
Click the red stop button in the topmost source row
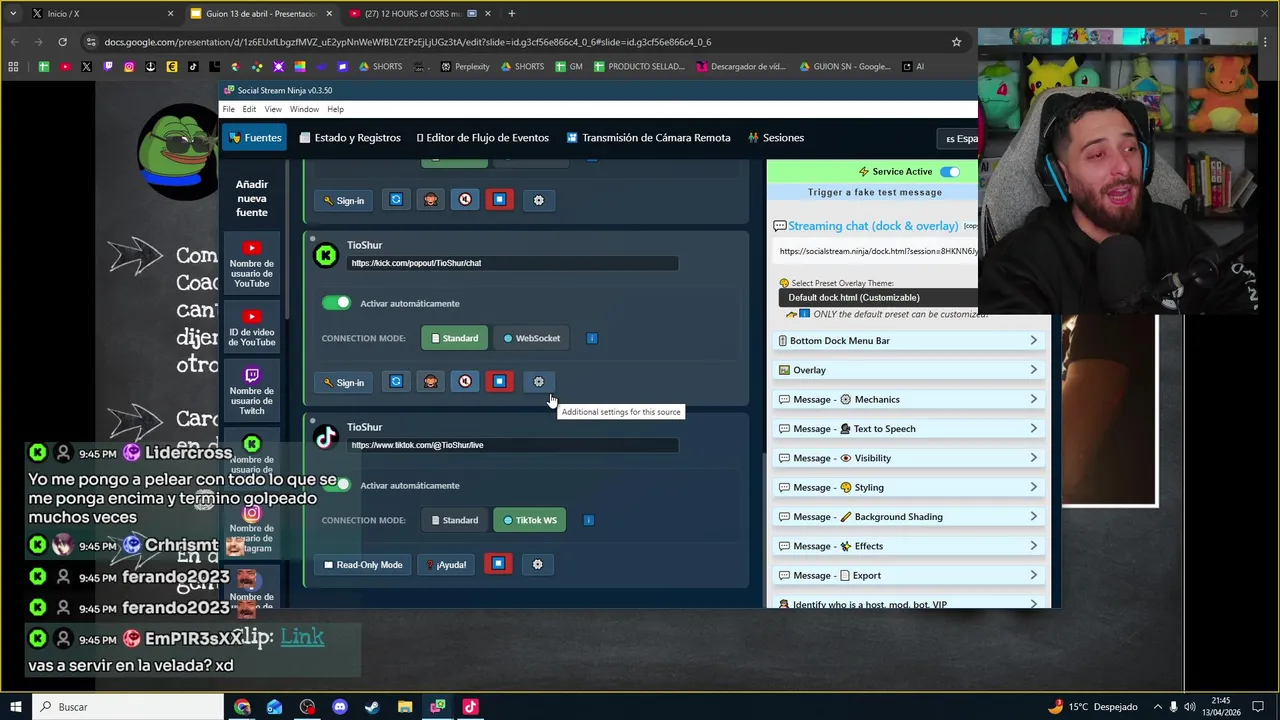[499, 200]
